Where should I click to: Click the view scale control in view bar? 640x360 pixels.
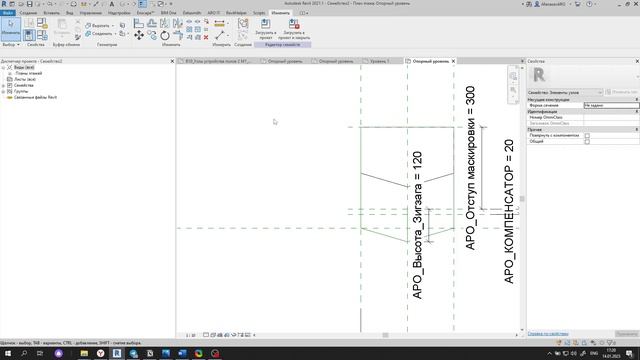pyautogui.click(x=190, y=335)
